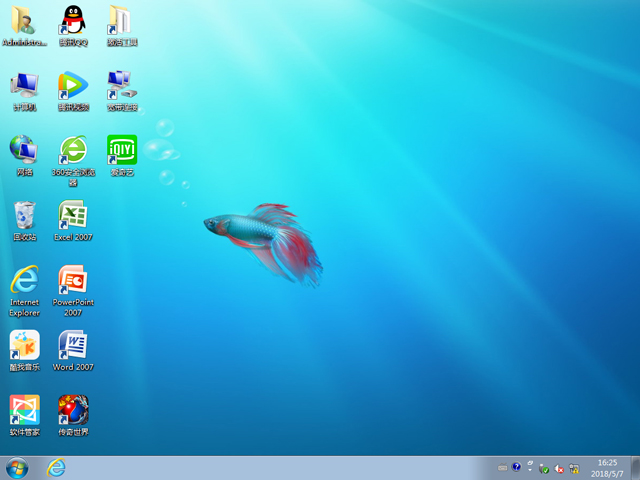Select the Software Manager desktop icon
640x480 pixels.
[x=24, y=410]
